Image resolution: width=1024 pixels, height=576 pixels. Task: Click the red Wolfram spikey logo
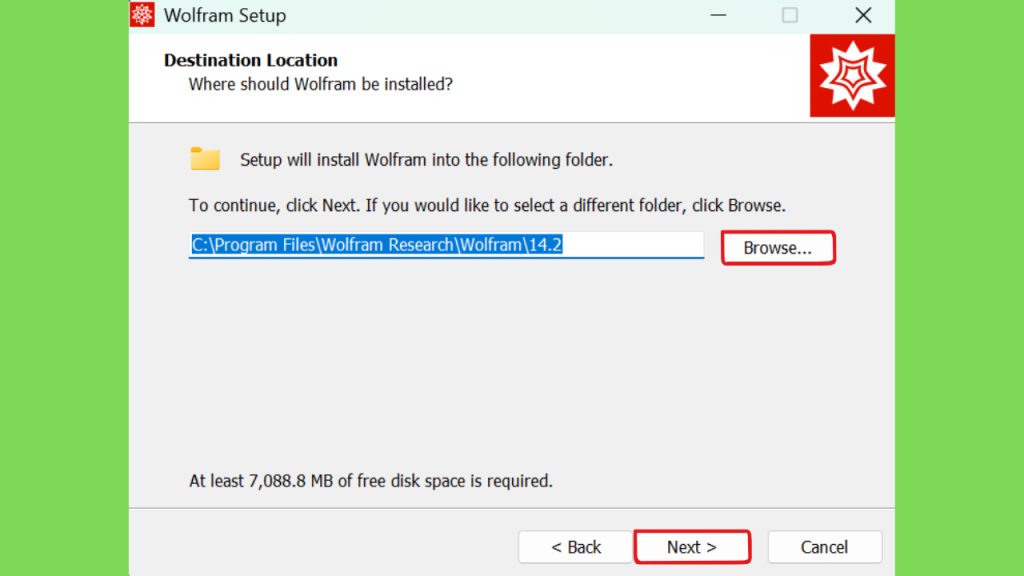coord(852,76)
